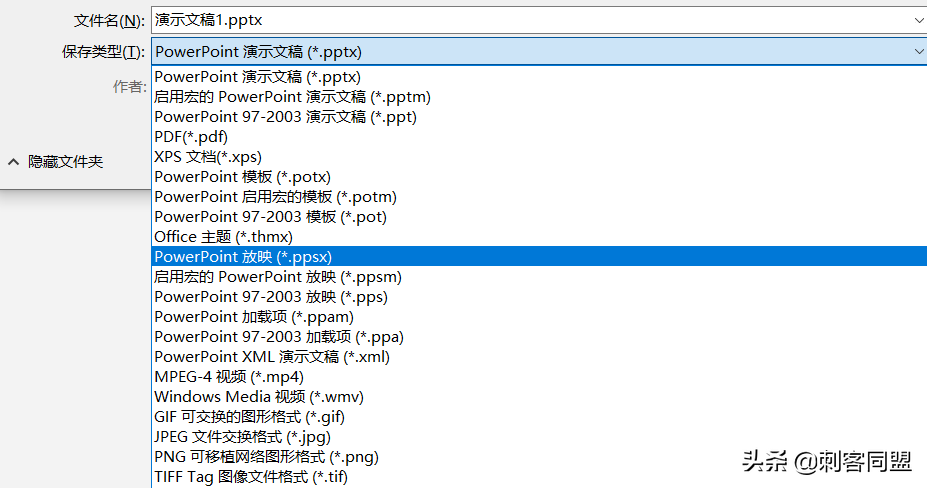Select PowerPoint 启用宏的模板 (*.potm)
927x488 pixels.
click(539, 197)
